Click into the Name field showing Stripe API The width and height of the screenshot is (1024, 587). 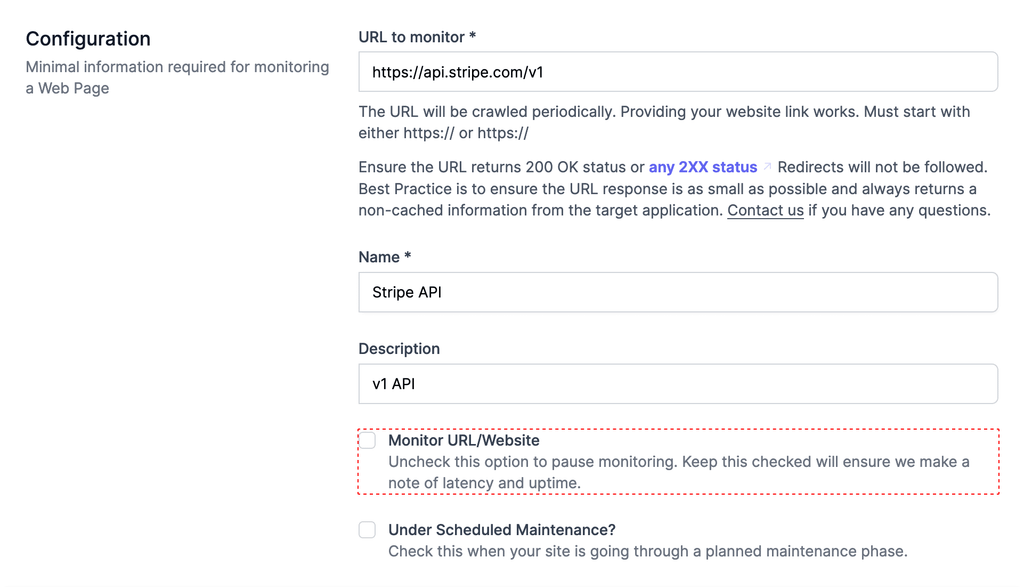coord(678,292)
